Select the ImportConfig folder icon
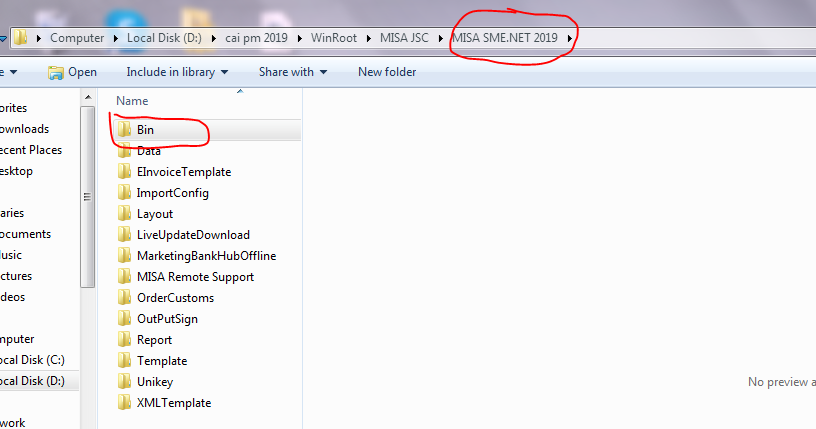The width and height of the screenshot is (816, 429). (124, 193)
